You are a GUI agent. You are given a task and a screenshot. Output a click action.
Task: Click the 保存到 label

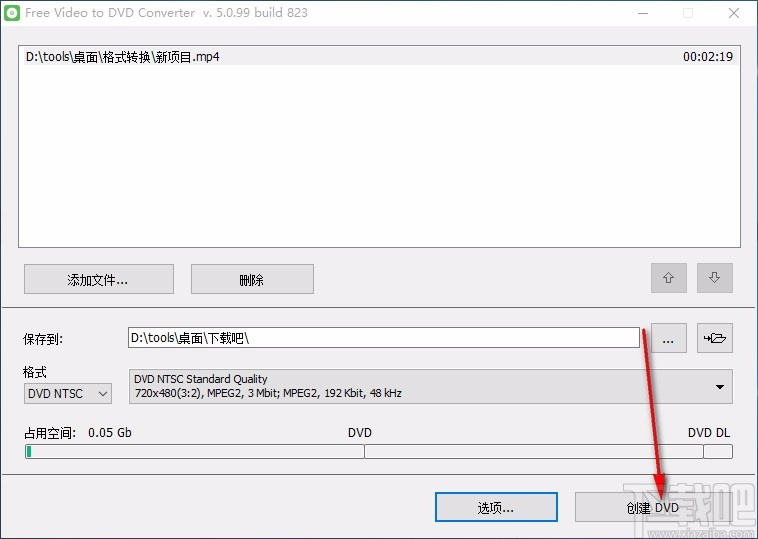click(x=43, y=339)
